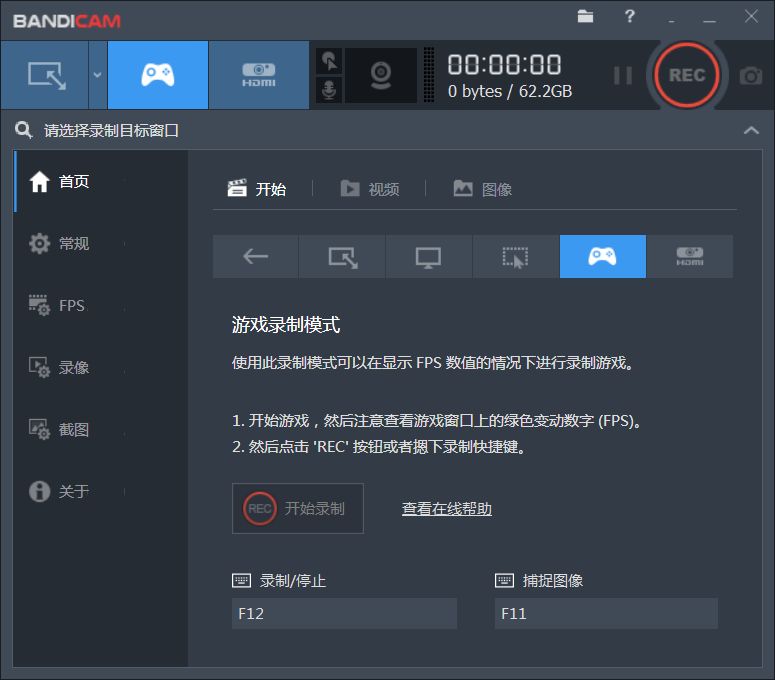Select fullscreen monitor mode icon
This screenshot has width=775, height=680.
click(428, 257)
